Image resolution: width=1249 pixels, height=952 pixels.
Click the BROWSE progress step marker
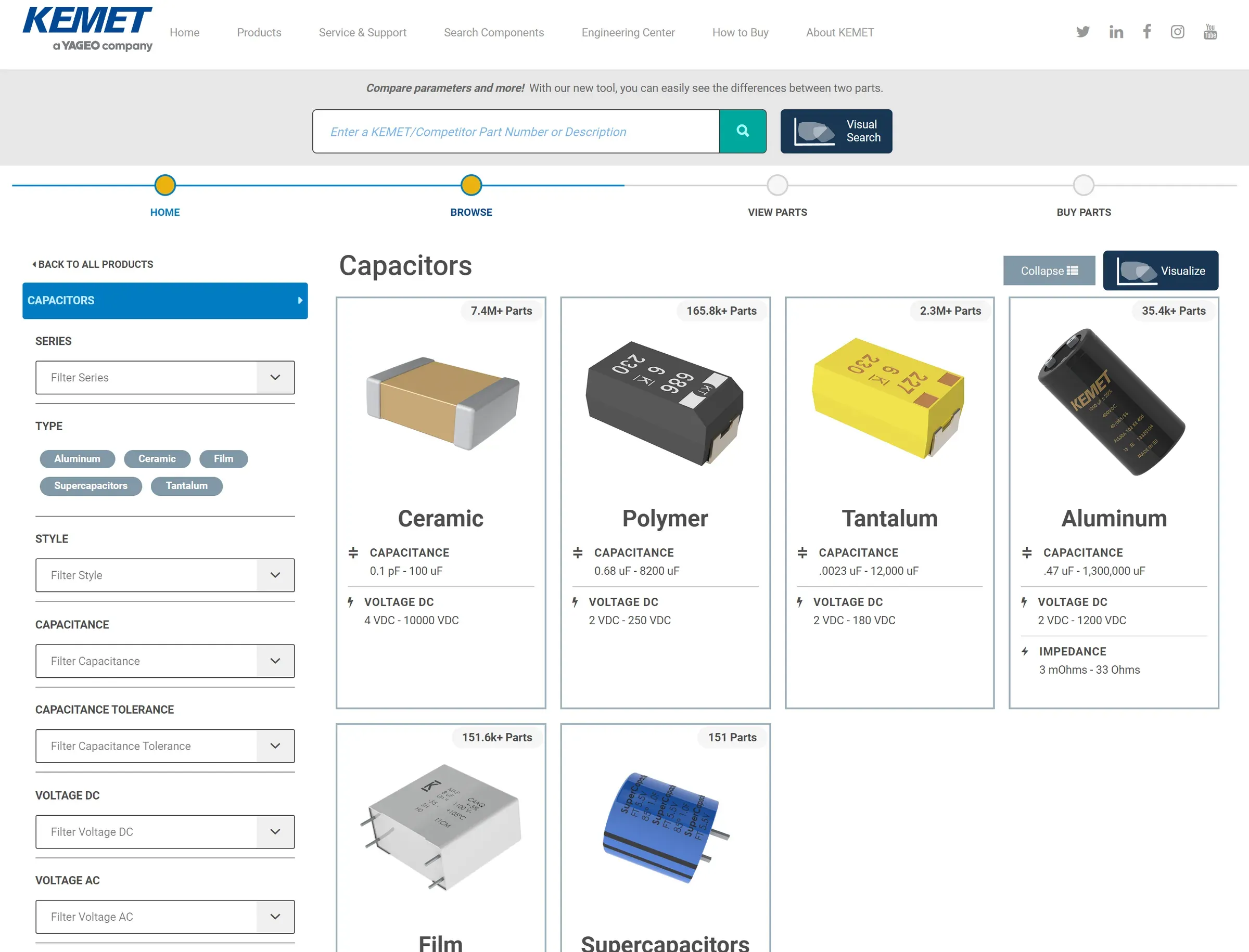(x=471, y=185)
